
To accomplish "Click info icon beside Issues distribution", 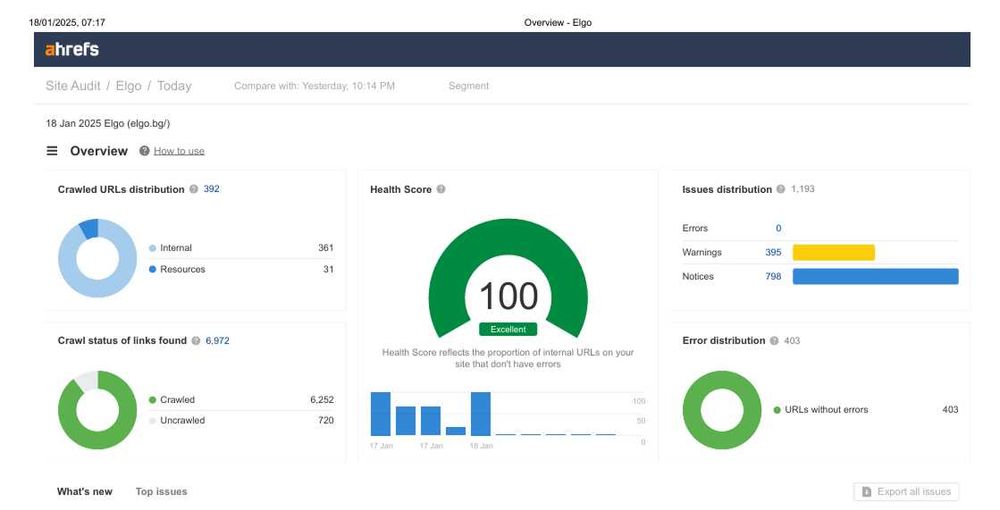I will pos(781,189).
